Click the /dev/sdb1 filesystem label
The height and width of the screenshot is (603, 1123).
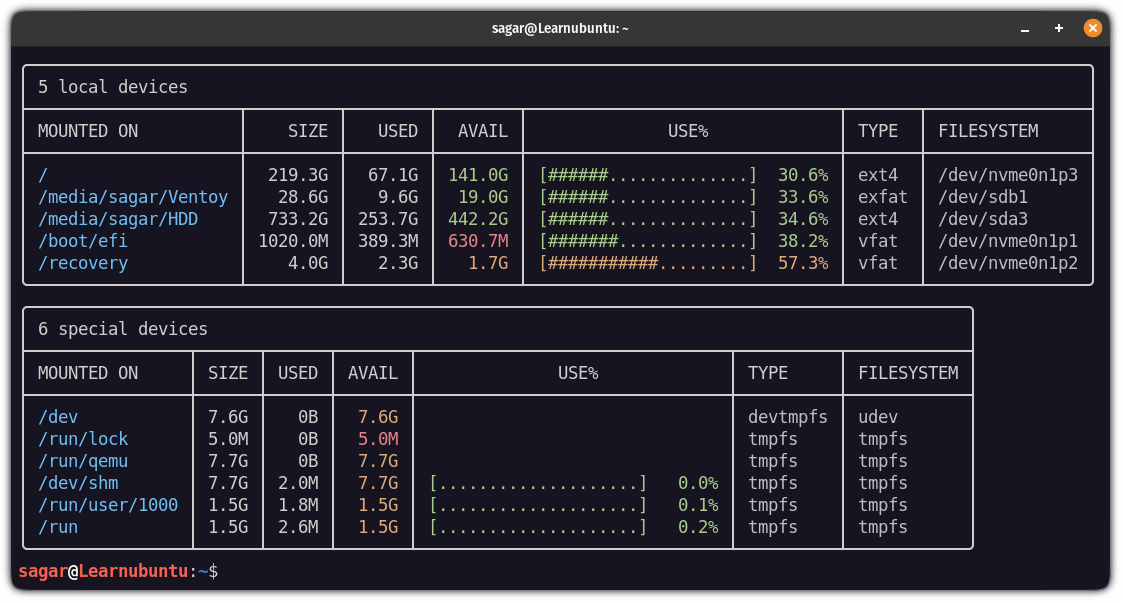[x=985, y=196]
